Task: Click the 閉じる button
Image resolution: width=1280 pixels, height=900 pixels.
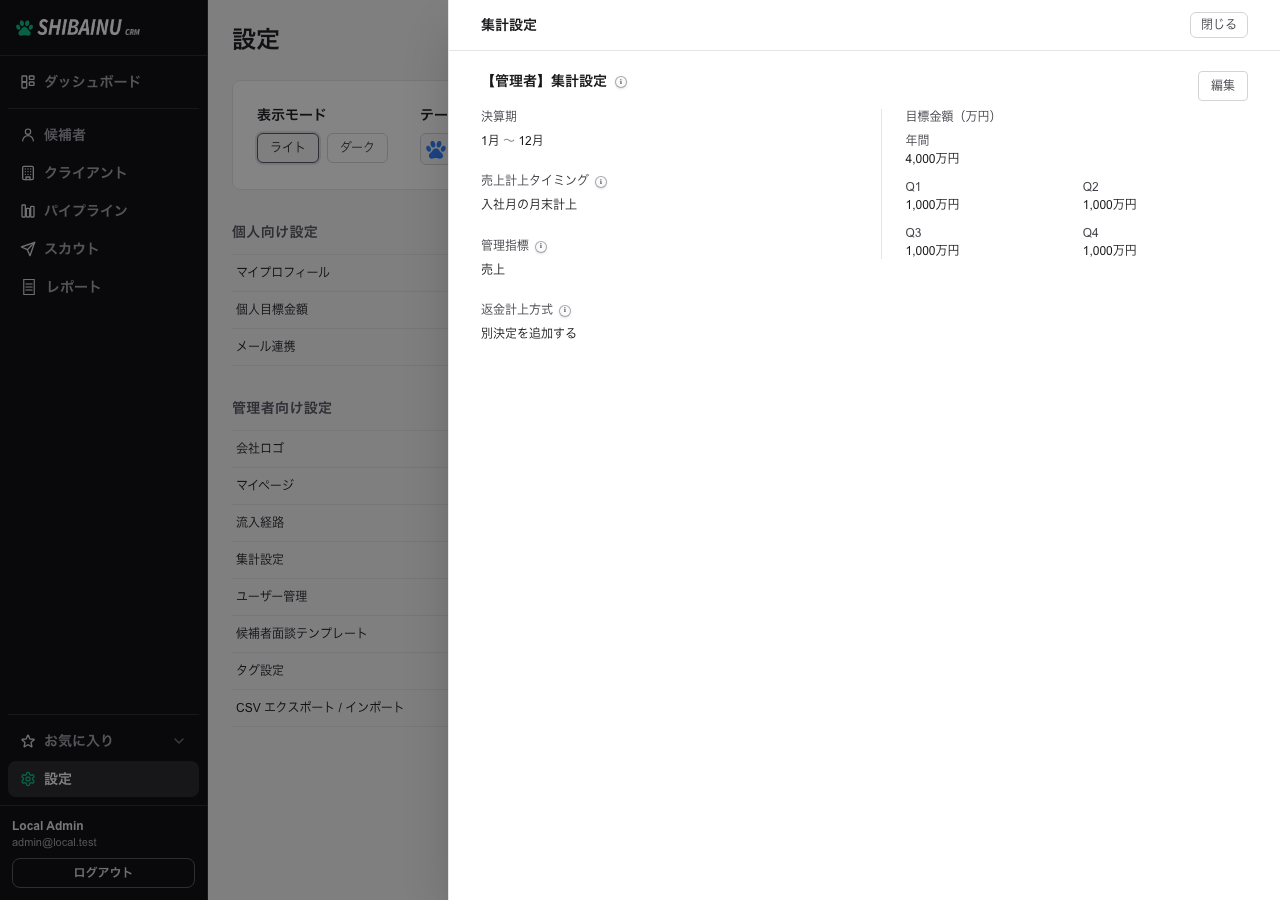Action: point(1219,25)
